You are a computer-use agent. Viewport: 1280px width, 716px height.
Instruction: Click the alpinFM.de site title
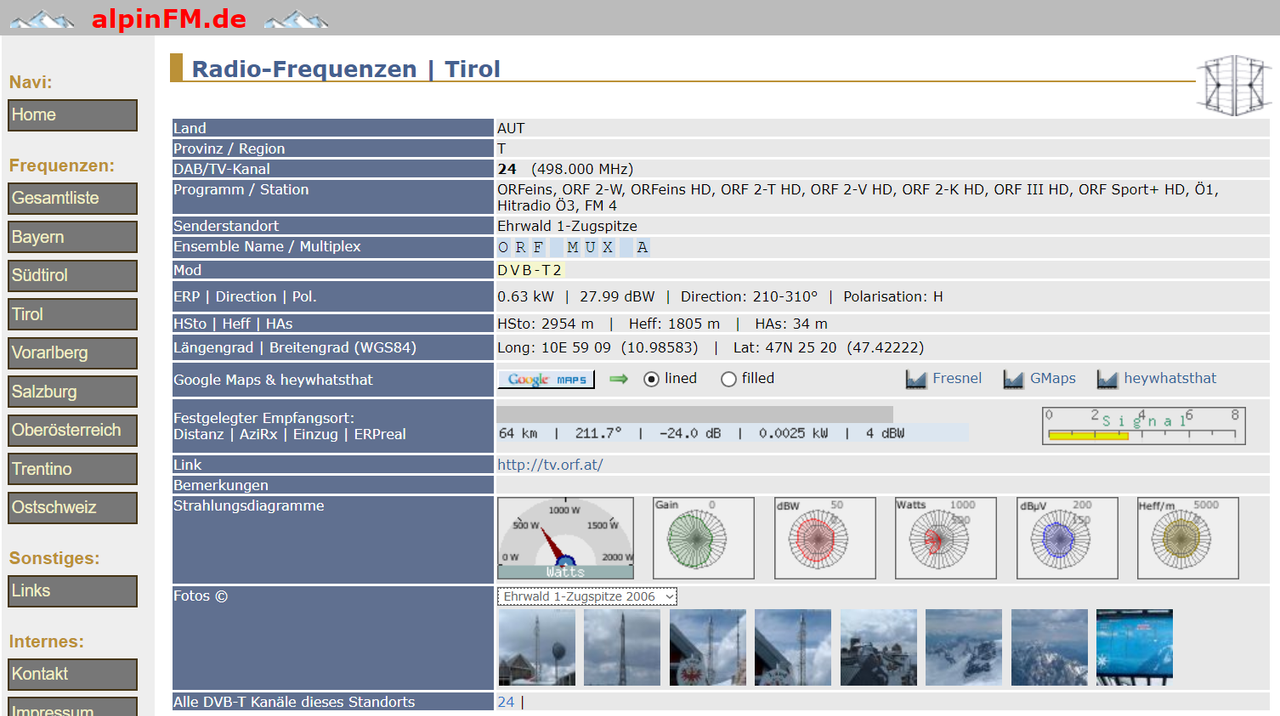(169, 18)
